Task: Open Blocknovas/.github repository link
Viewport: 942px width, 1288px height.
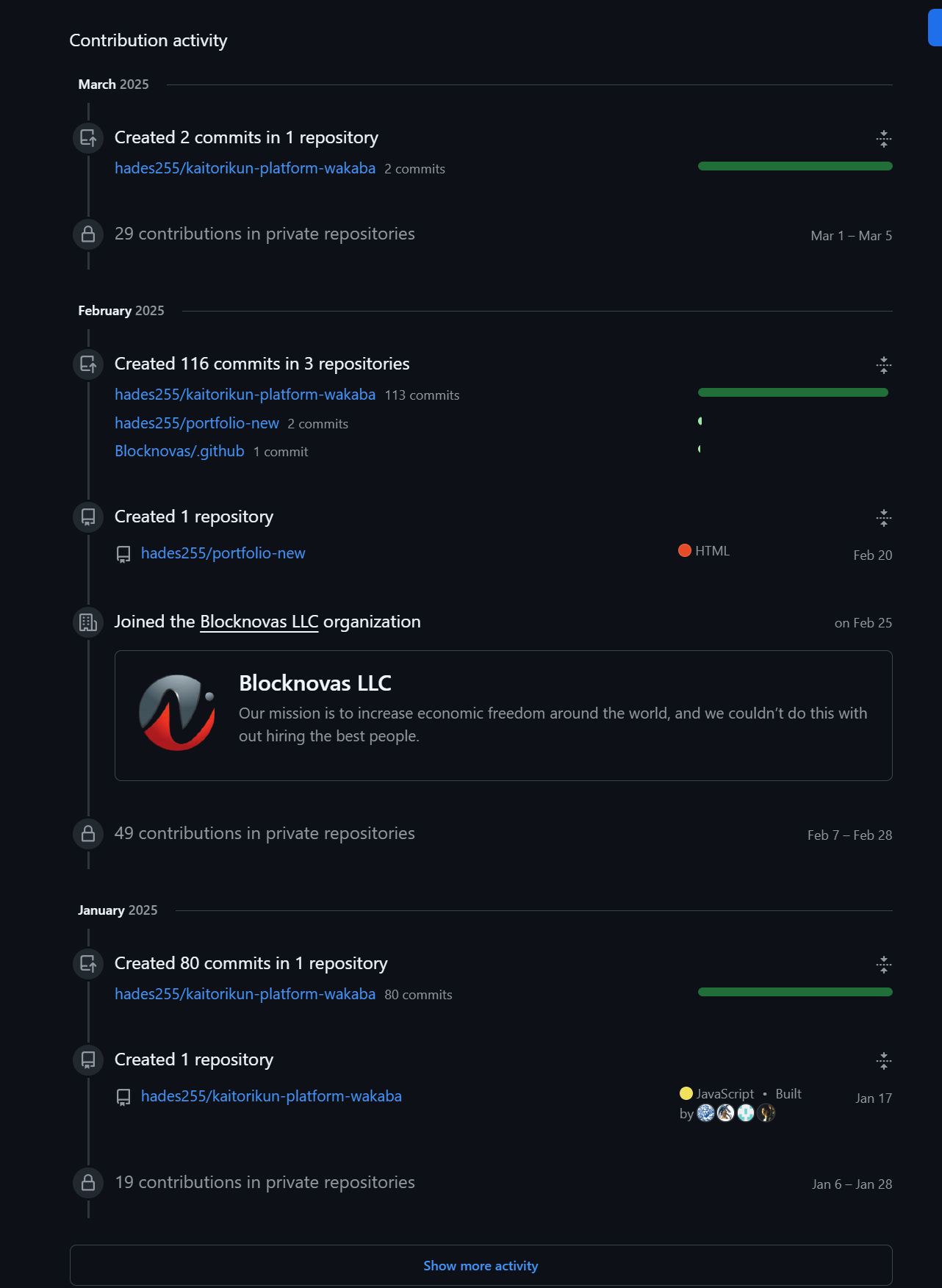Action: pos(179,451)
